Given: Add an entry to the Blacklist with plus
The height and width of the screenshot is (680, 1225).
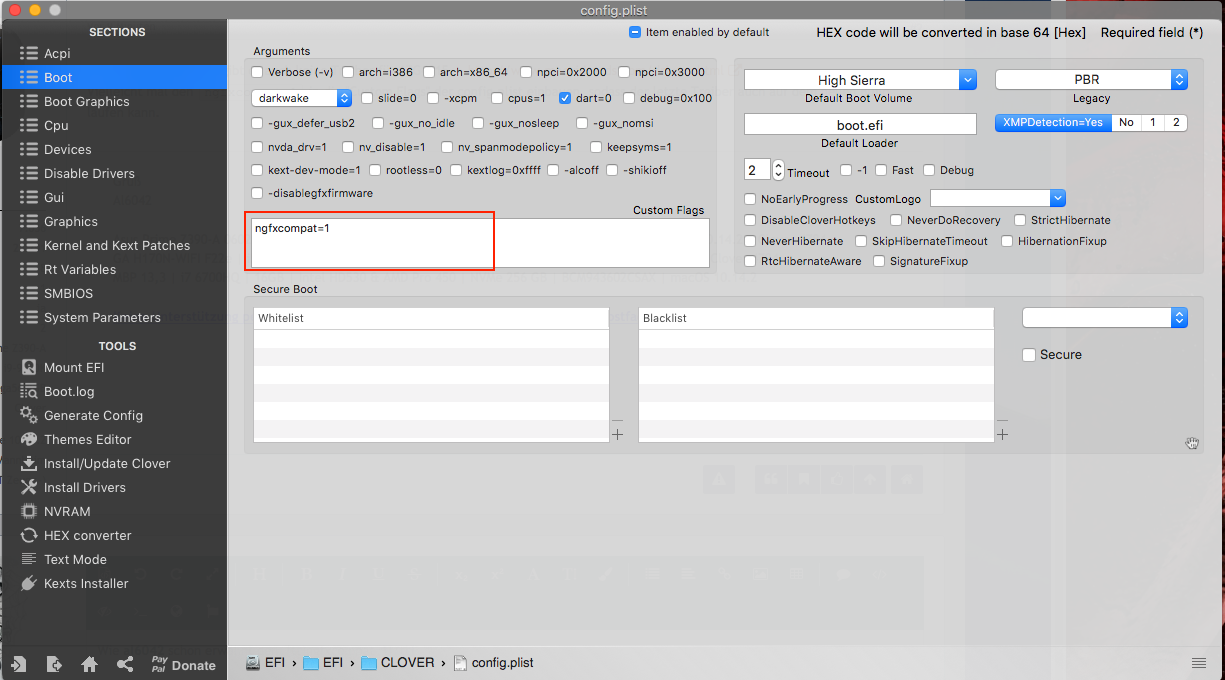Looking at the screenshot, I should pos(1002,434).
